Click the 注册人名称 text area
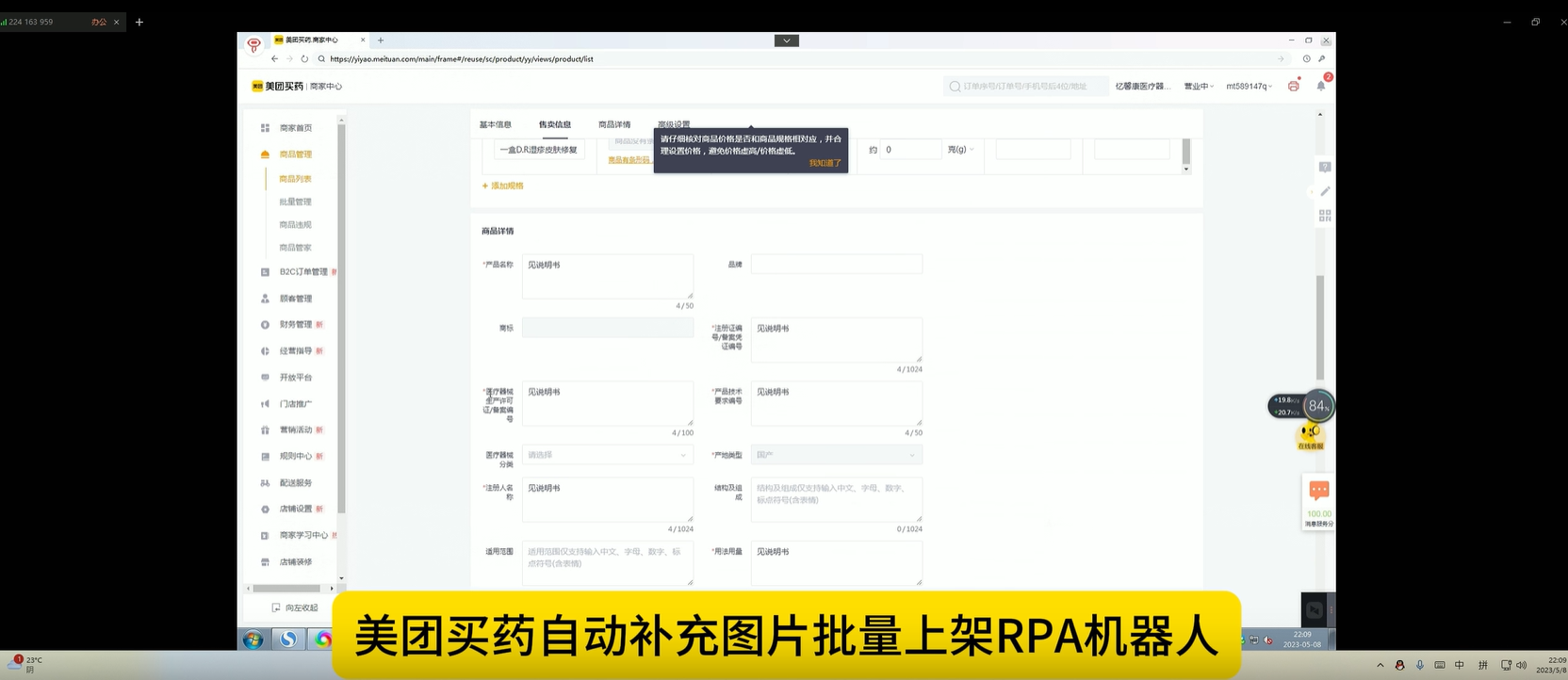 608,500
